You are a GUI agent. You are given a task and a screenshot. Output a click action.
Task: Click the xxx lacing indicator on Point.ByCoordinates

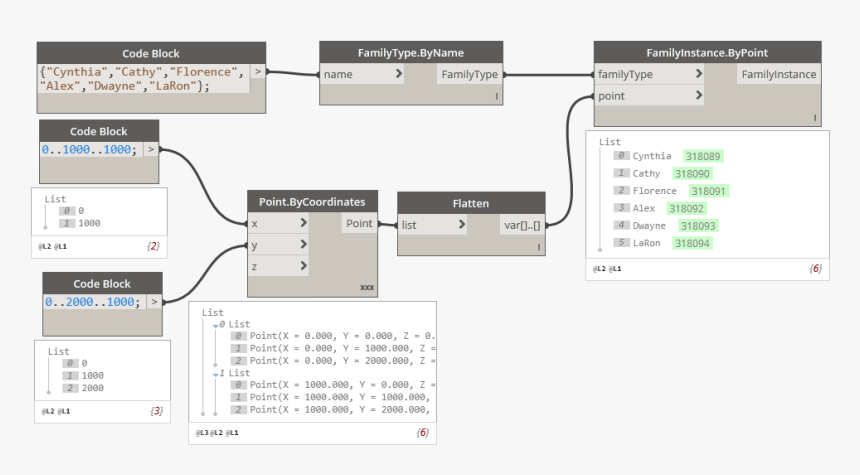click(367, 287)
